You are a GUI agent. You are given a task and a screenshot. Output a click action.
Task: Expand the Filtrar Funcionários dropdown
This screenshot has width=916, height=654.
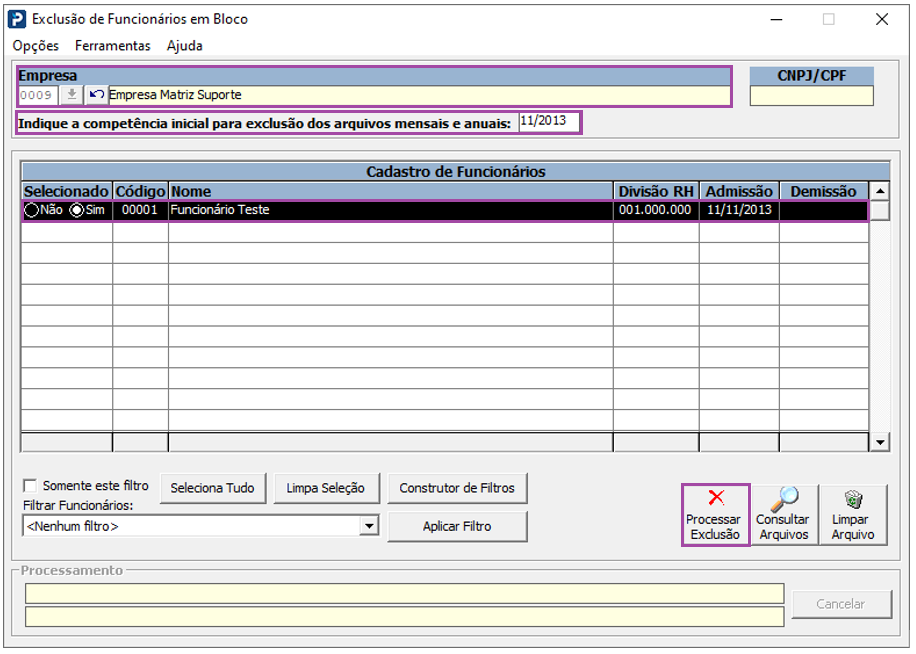coord(369,526)
